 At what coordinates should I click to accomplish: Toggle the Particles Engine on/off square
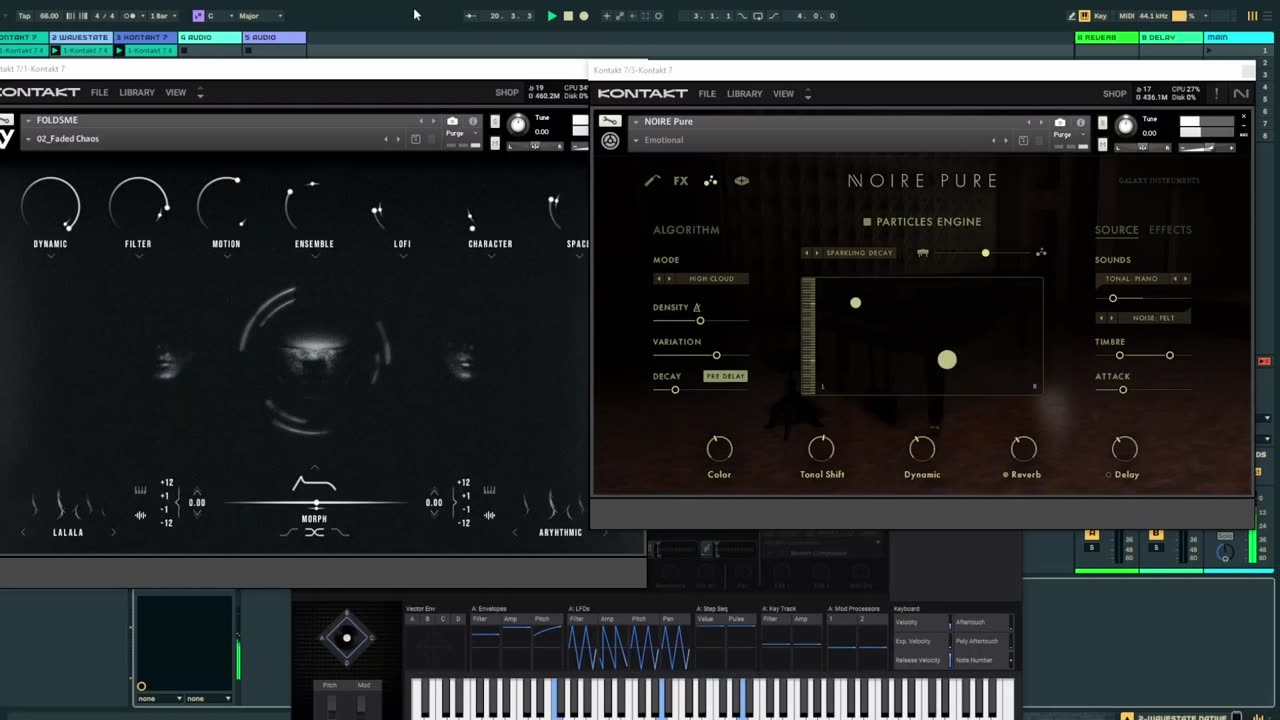click(x=867, y=222)
